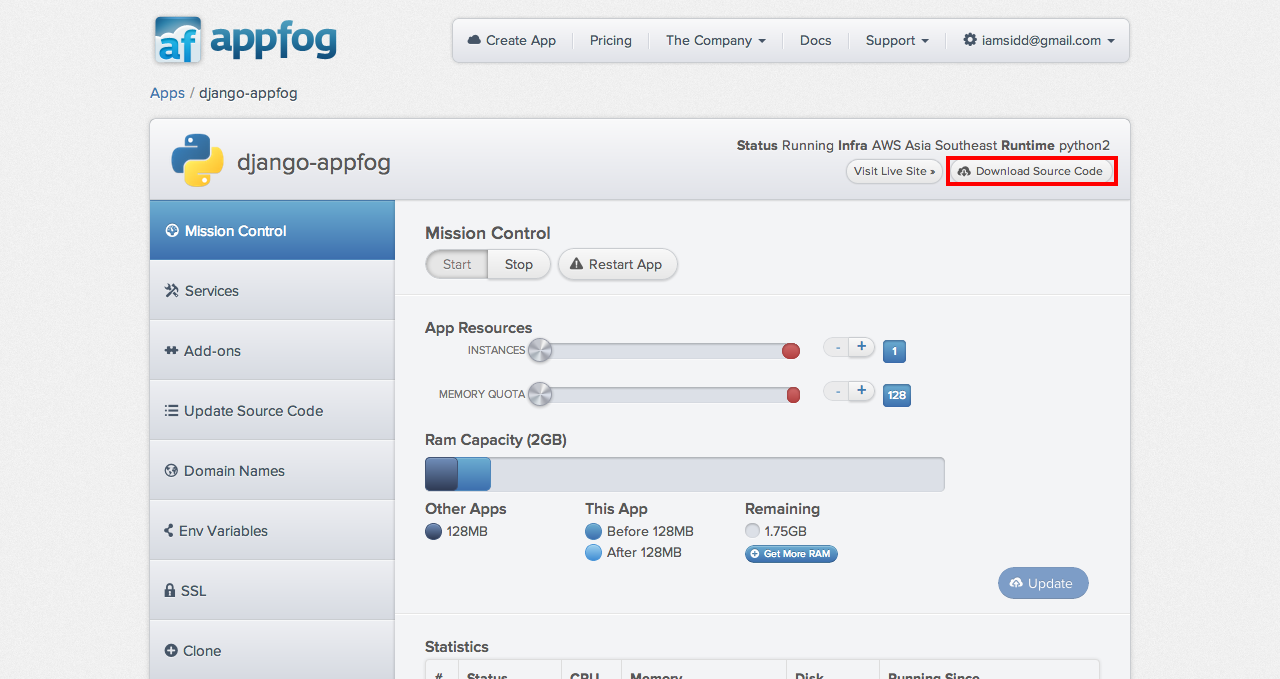Decrease instances with the minus button
Viewport: 1280px width, 679px height.
(x=837, y=347)
